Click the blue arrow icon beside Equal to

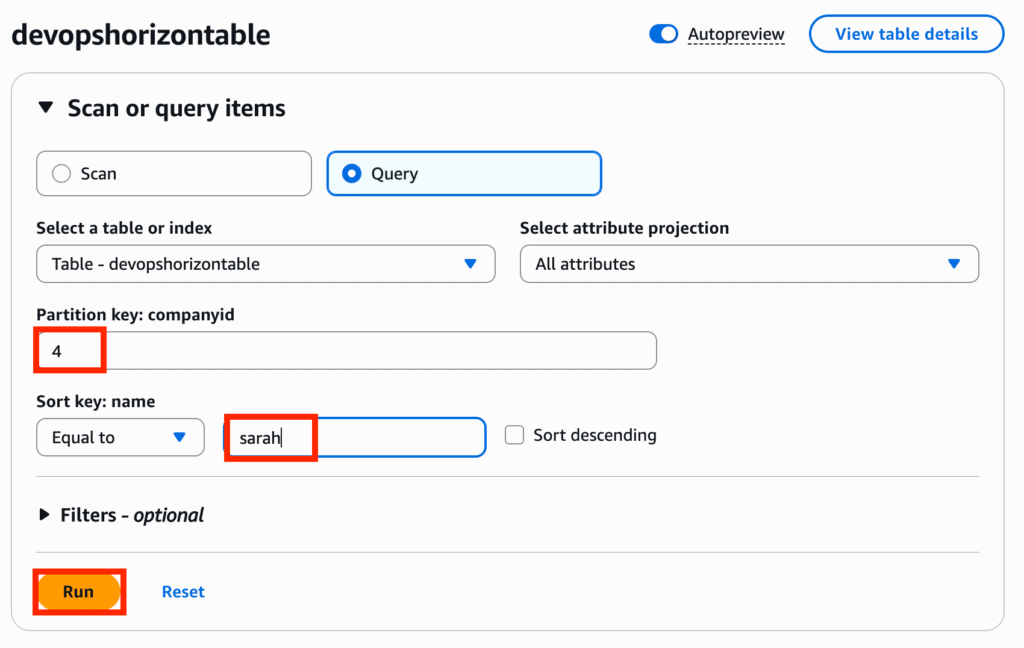point(180,437)
